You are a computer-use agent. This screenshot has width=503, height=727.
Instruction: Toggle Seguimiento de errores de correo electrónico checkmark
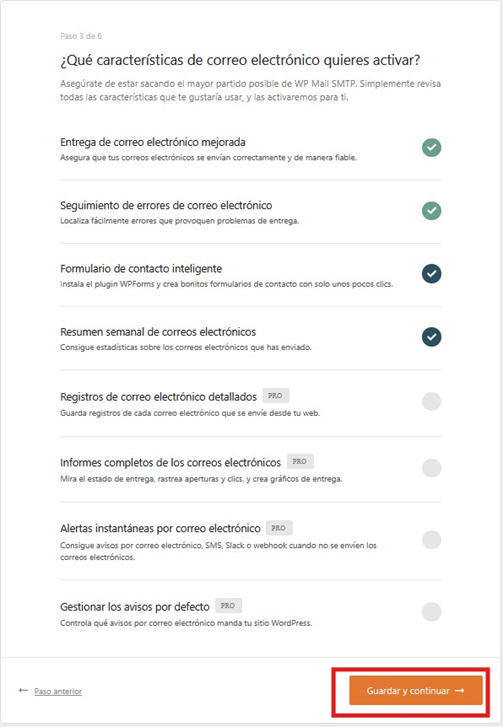coord(431,210)
